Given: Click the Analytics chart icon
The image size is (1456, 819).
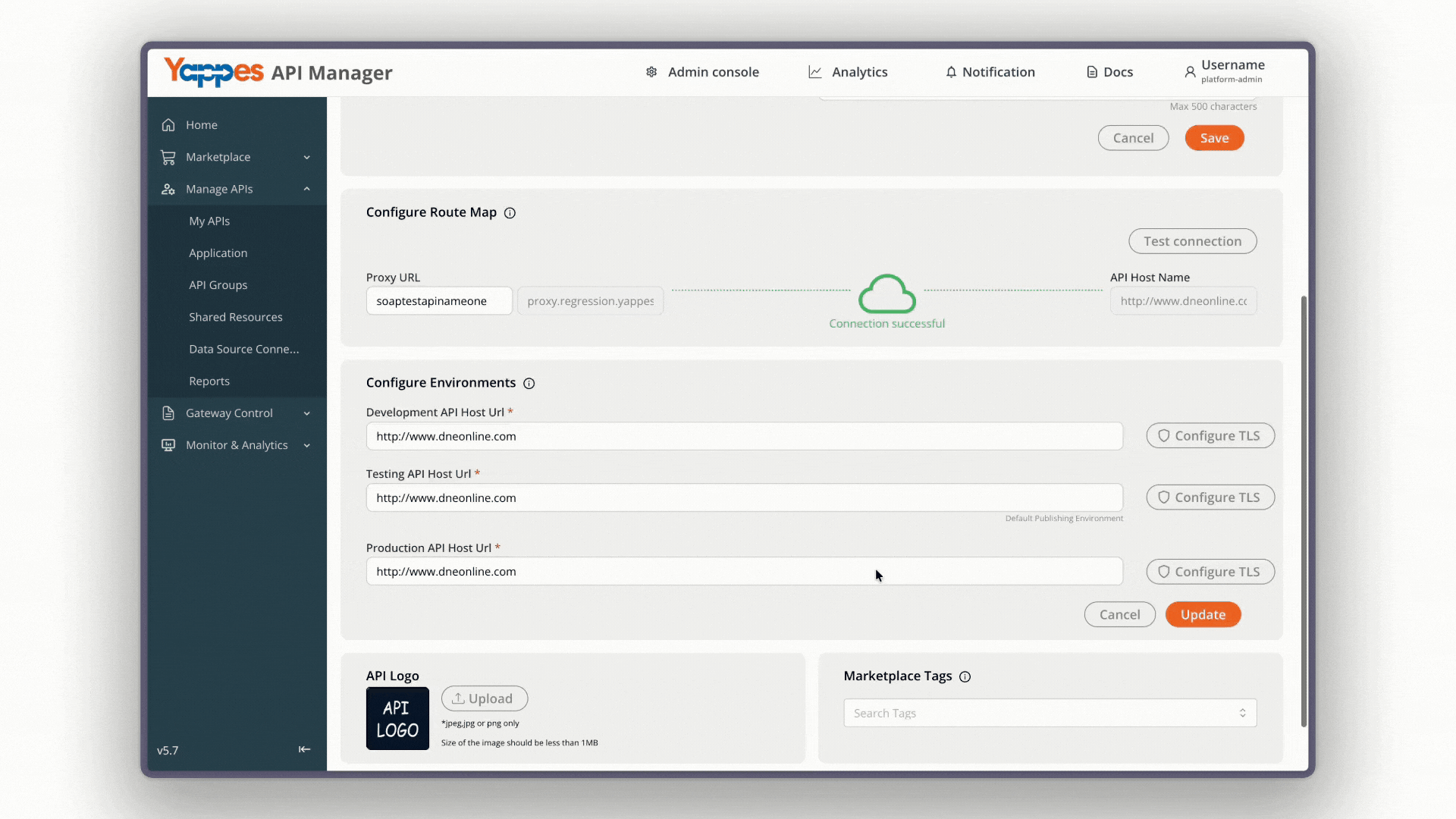Looking at the screenshot, I should [815, 72].
